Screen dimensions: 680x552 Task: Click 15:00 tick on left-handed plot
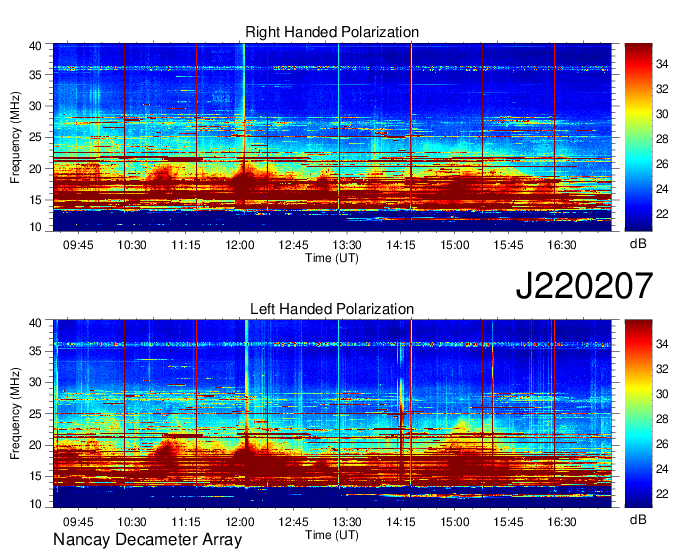[454, 521]
